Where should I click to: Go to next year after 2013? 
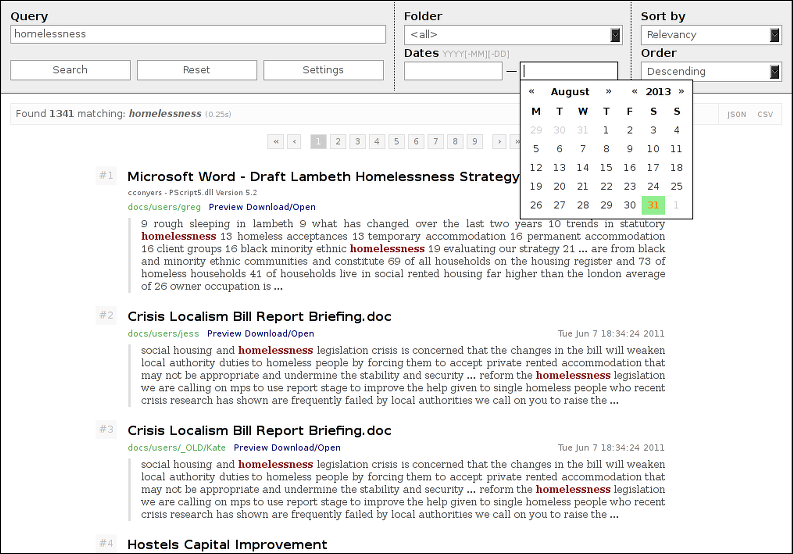(x=681, y=92)
